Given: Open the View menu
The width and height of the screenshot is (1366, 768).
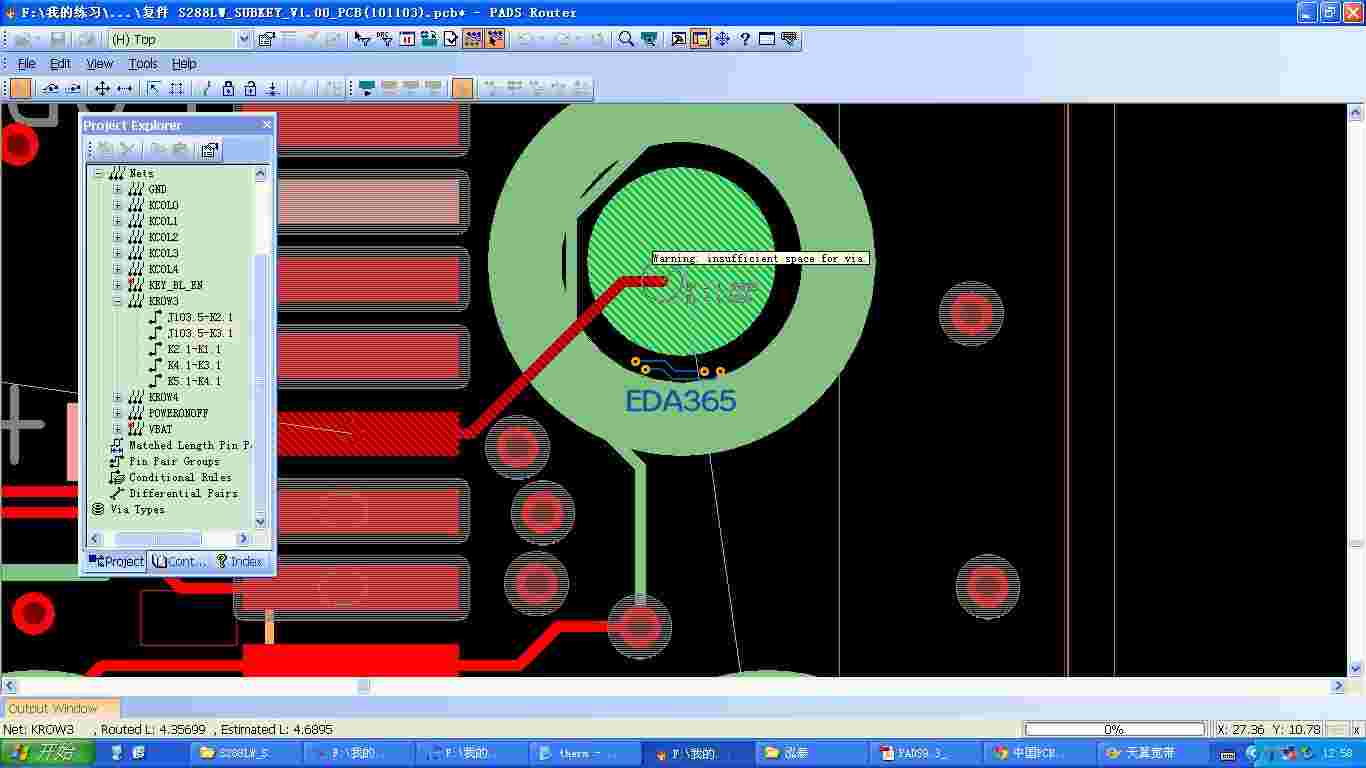Looking at the screenshot, I should 99,63.
